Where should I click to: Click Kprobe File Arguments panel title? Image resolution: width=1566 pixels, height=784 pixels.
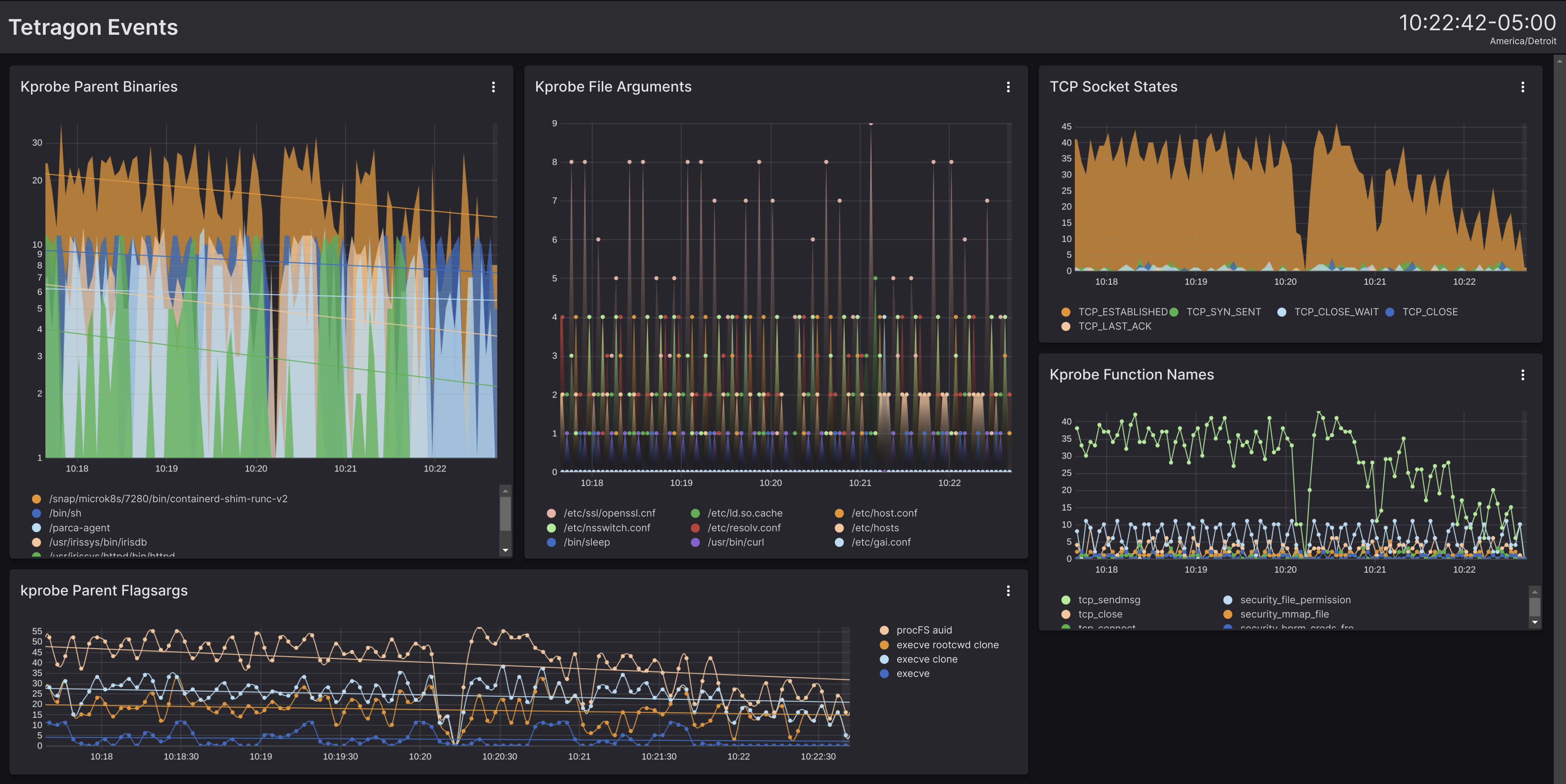pyautogui.click(x=613, y=87)
